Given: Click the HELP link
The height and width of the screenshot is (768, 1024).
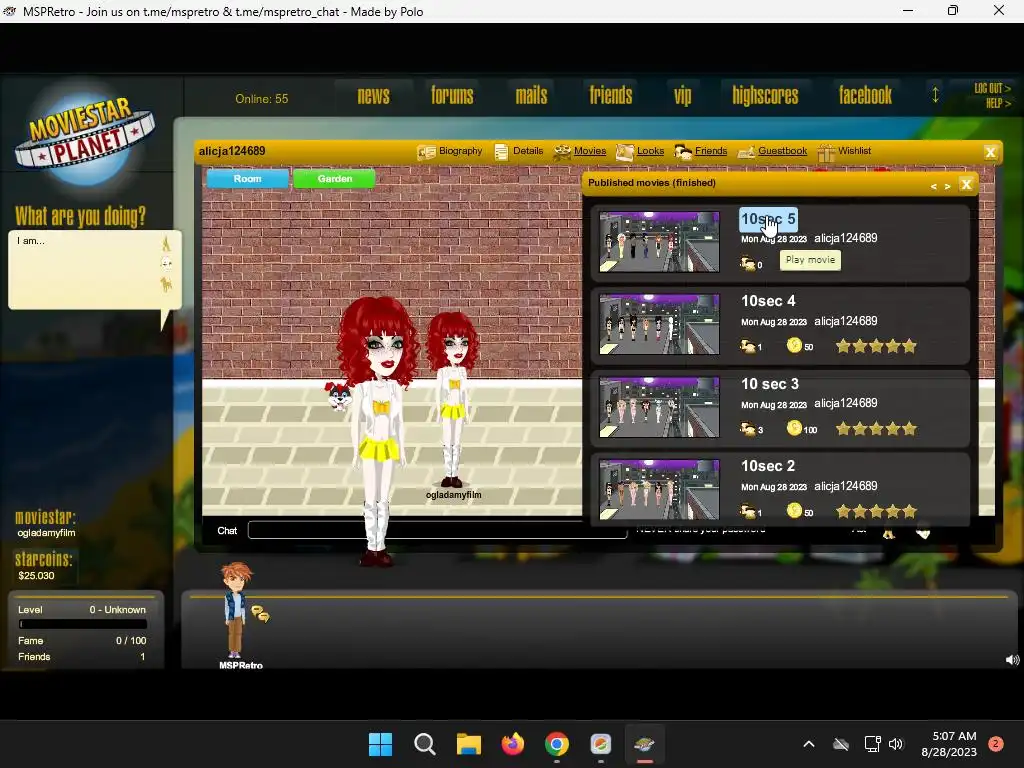Looking at the screenshot, I should point(998,103).
